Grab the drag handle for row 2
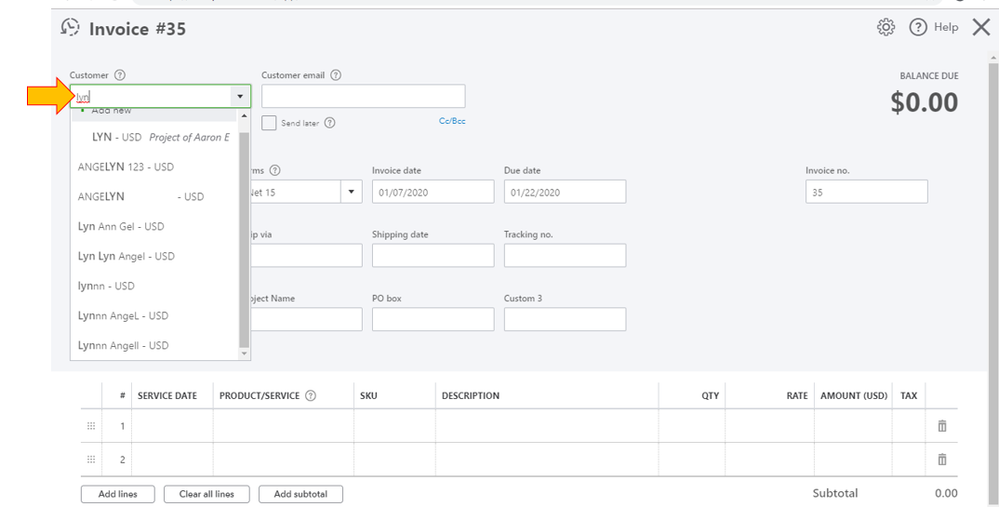Screen dimensions: 999x507 [91, 459]
